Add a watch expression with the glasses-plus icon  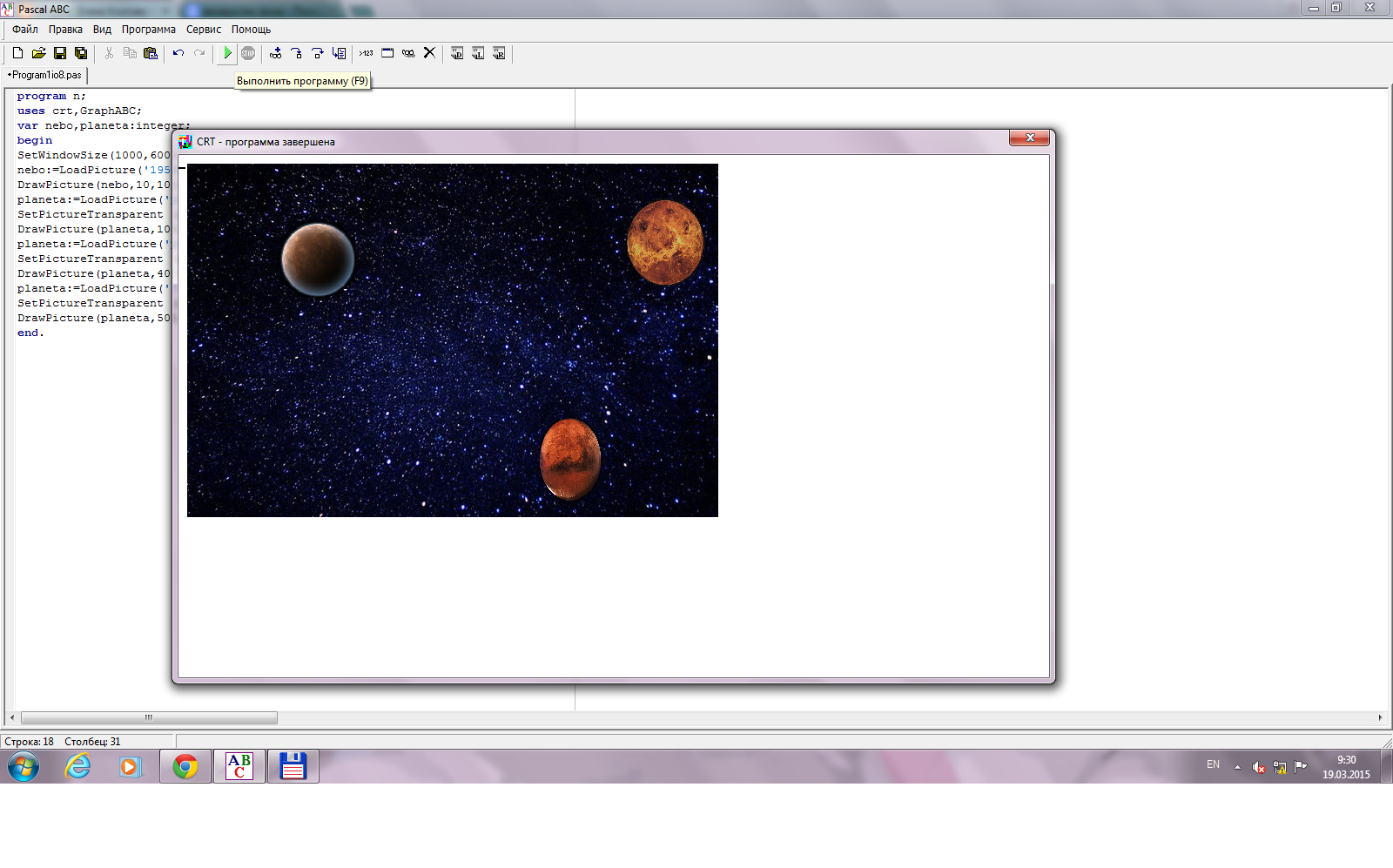click(276, 53)
